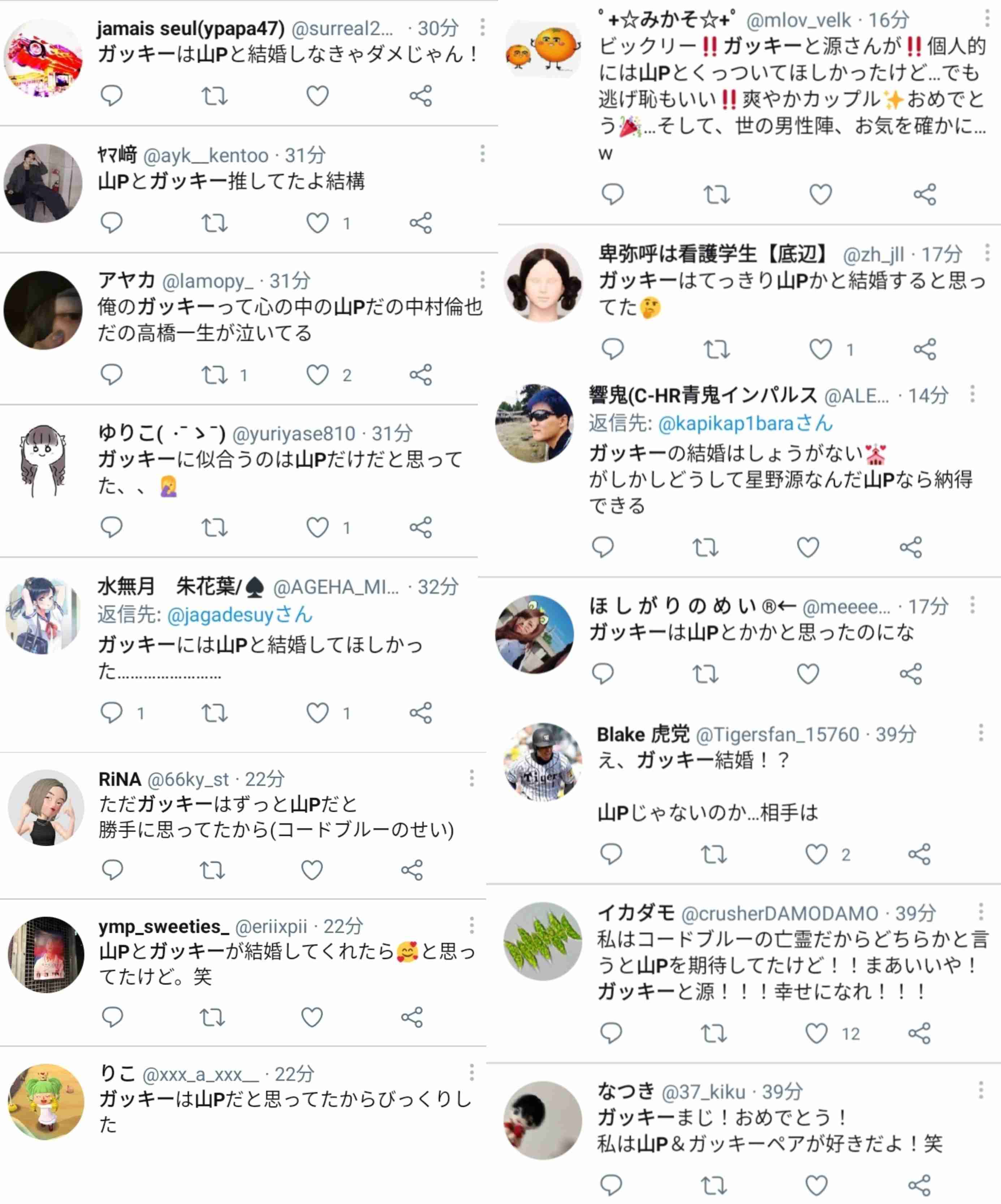Retweet なつき @37_kiku's tweet

click(x=714, y=1184)
